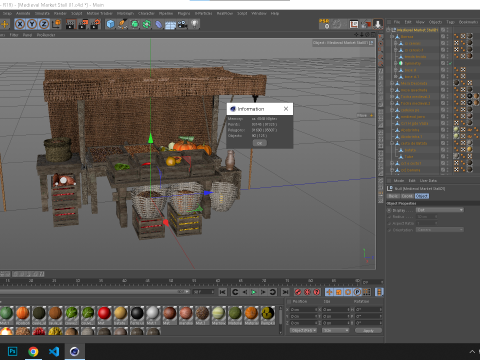Switch the coordinate system icon
This screenshot has width=480, height=360.
tap(56, 24)
